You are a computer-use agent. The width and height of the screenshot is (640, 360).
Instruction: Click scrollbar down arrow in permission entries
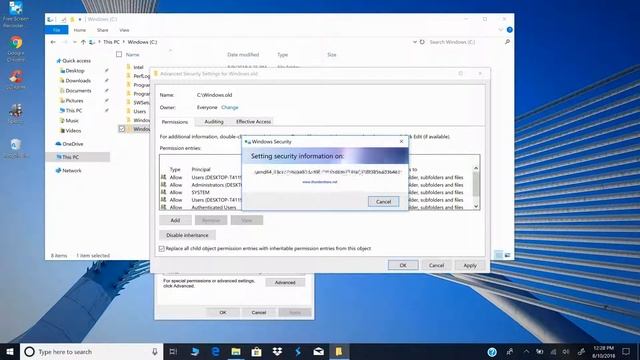[476, 207]
